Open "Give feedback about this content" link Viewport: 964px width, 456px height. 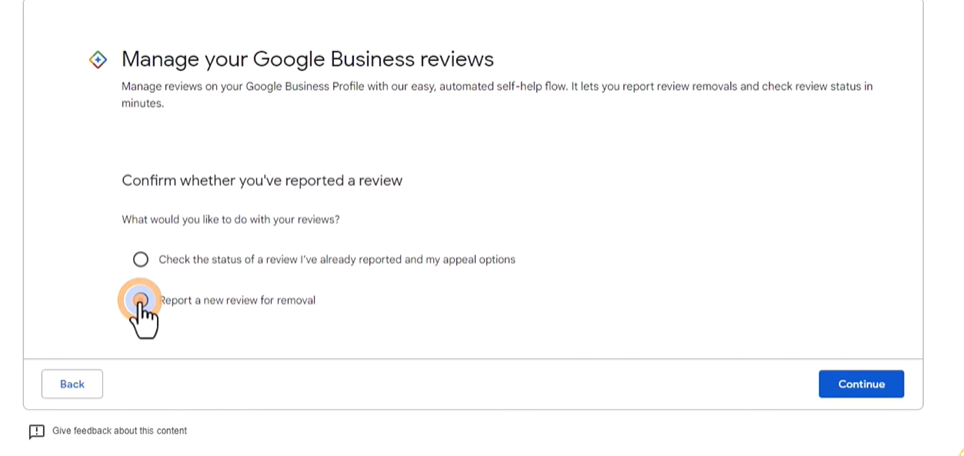(119, 431)
